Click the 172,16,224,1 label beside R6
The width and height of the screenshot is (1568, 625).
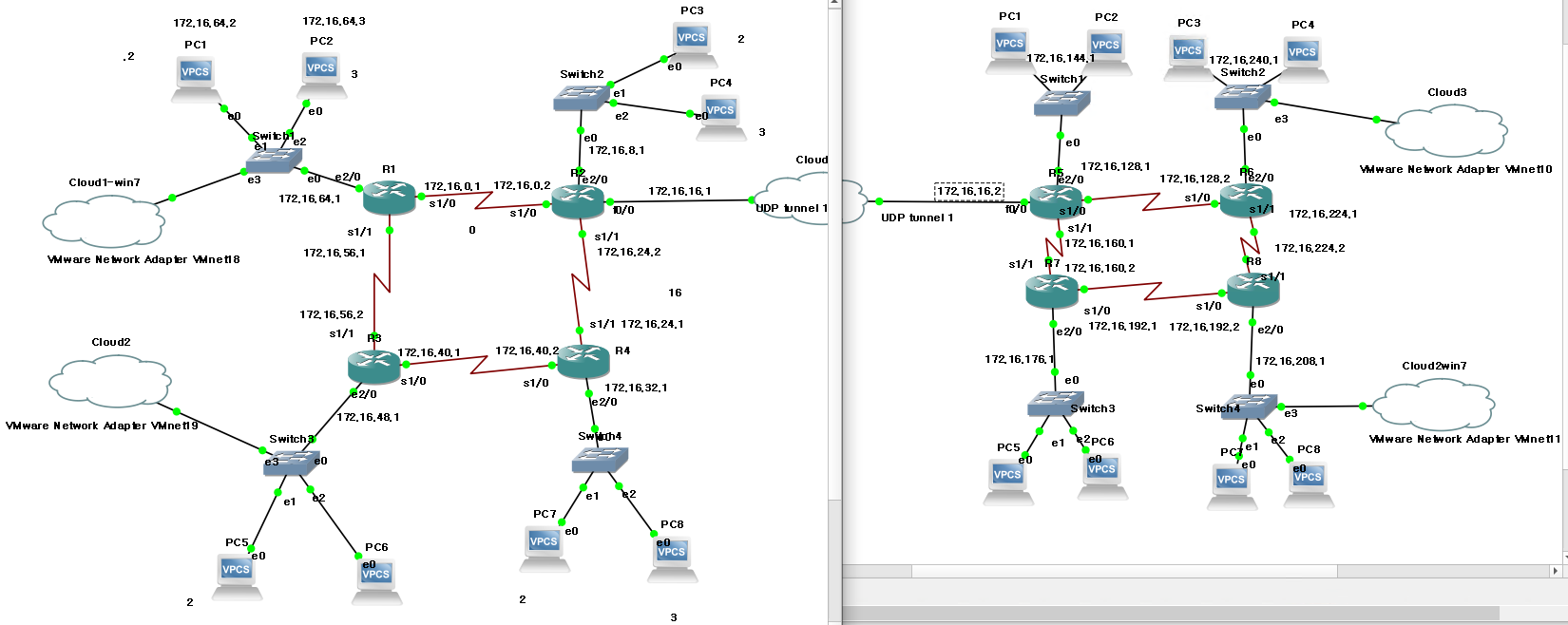pyautogui.click(x=1323, y=214)
